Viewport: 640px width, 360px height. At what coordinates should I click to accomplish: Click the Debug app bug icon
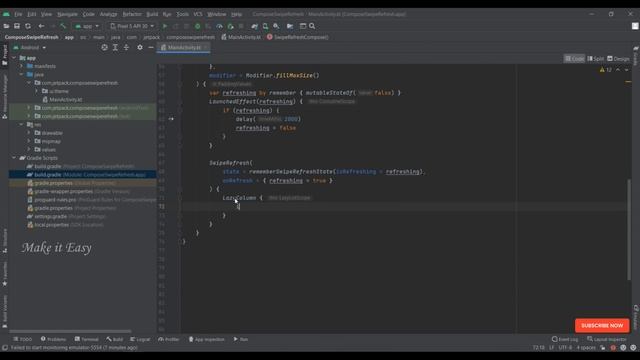198,26
